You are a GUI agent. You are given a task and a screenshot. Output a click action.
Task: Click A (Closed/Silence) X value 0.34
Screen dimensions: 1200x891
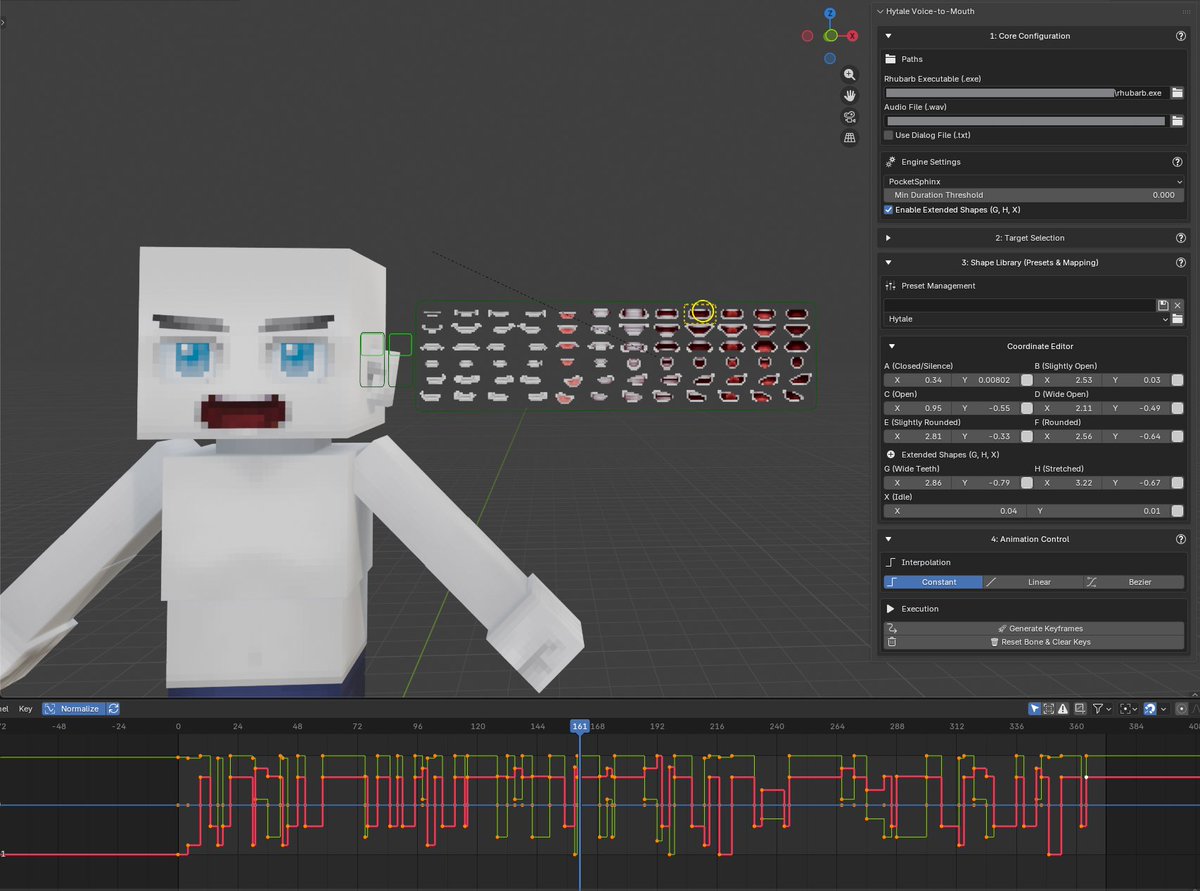tap(918, 380)
